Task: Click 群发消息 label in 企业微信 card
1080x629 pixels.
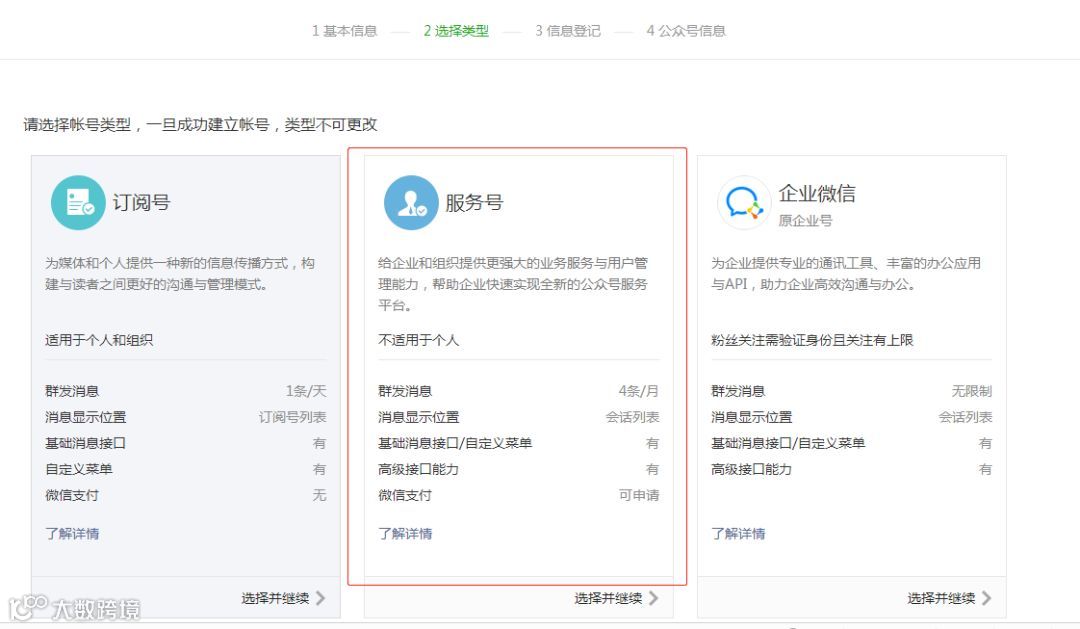Action: pyautogui.click(x=738, y=391)
